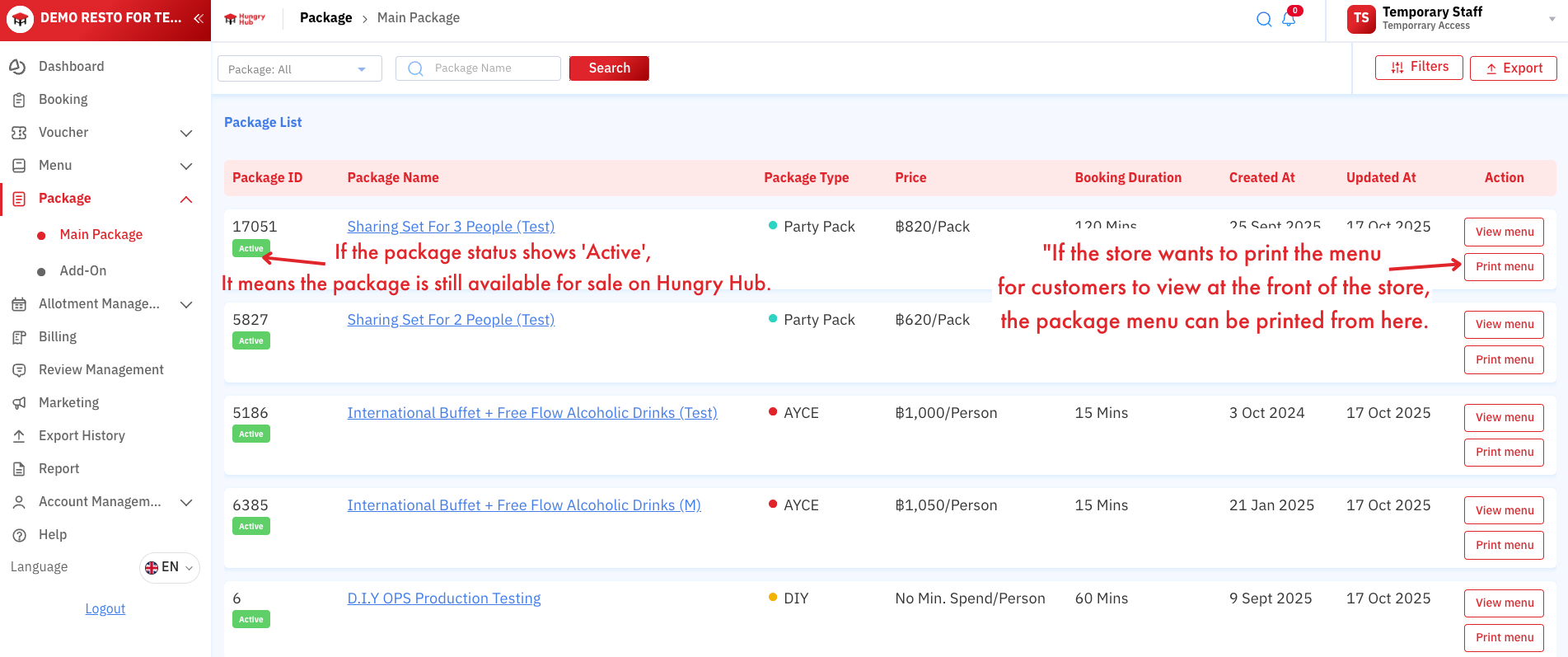Screen dimensions: 1568x657
Task: Click the Billing sidebar icon
Action: (x=19, y=337)
